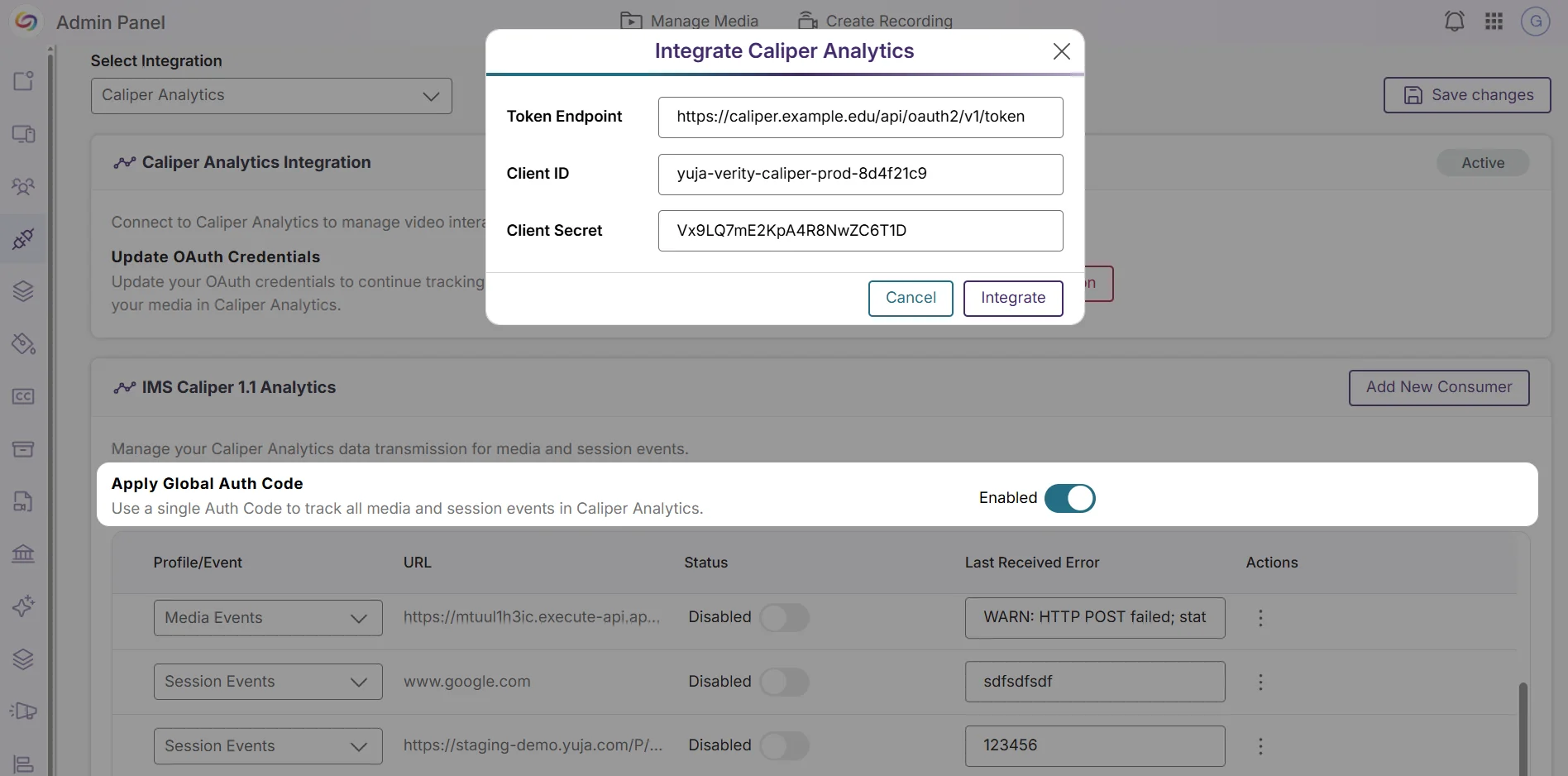1568x776 pixels.
Task: Click the users group sidebar icon
Action: tap(23, 186)
